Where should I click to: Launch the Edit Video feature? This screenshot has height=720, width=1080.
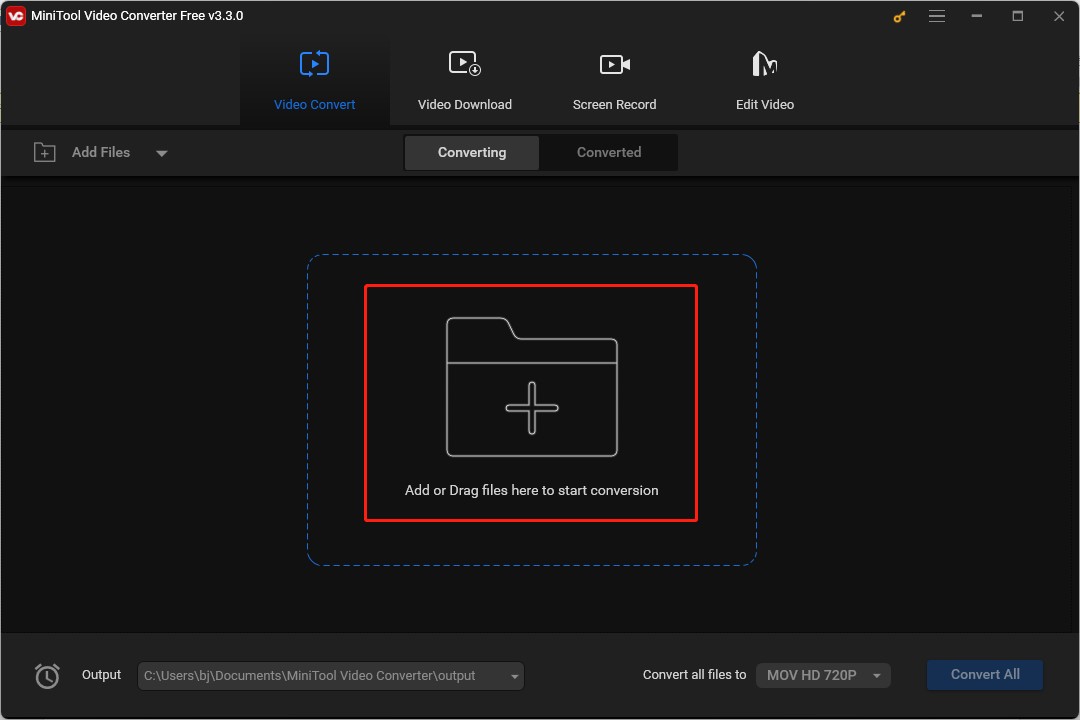(x=764, y=63)
